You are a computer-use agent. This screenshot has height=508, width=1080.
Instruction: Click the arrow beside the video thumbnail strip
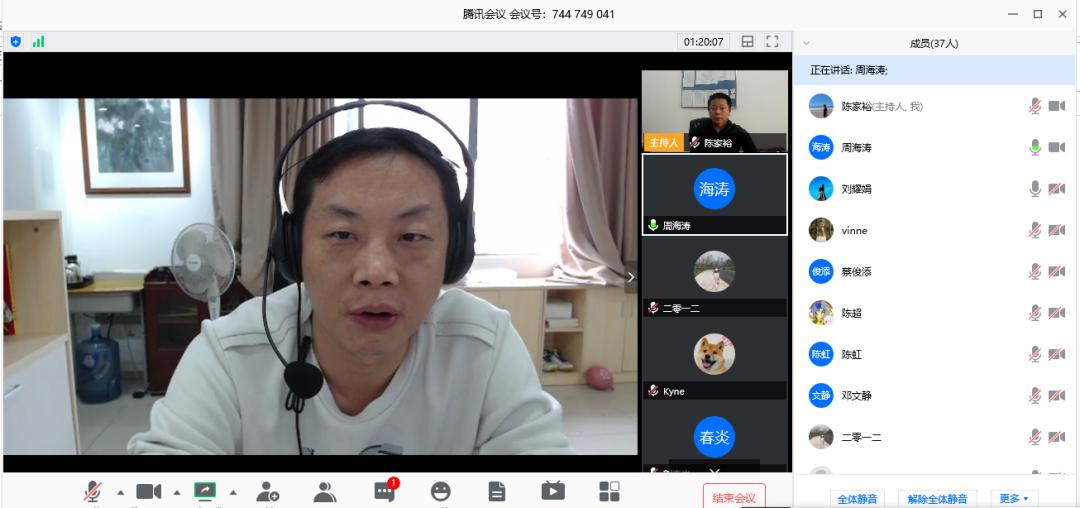pyautogui.click(x=630, y=277)
